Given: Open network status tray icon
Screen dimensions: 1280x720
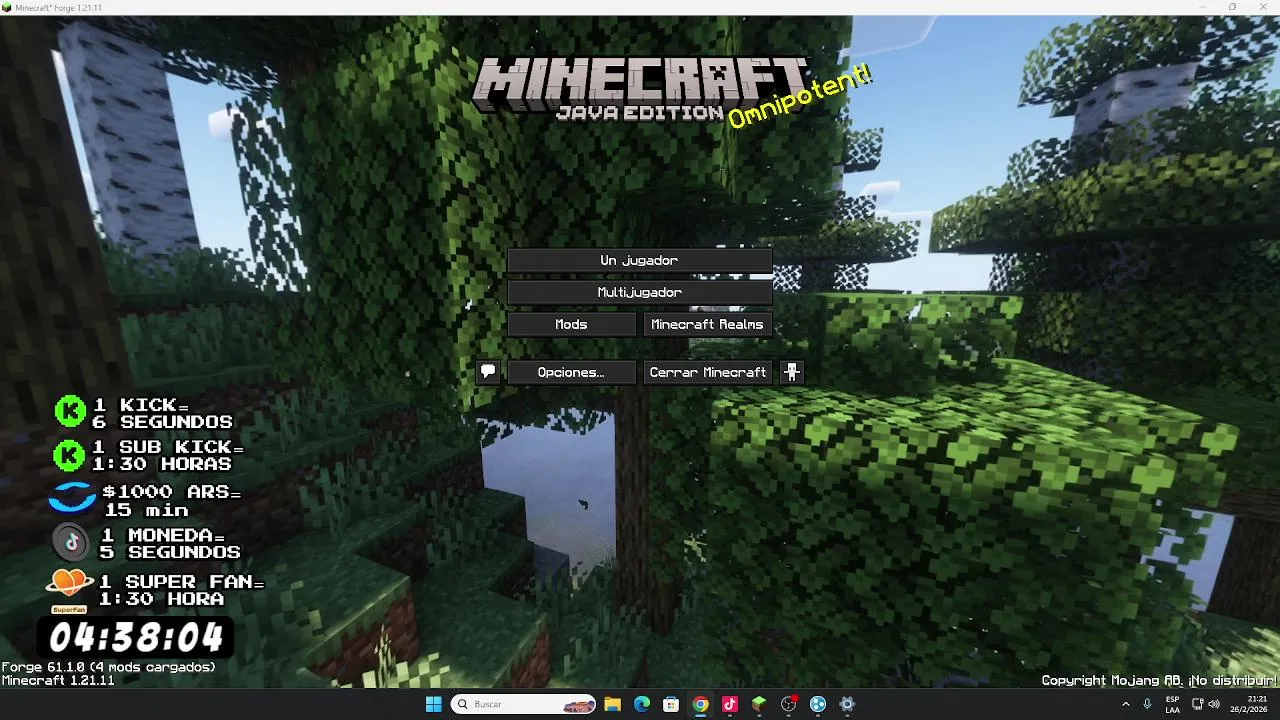Looking at the screenshot, I should click(1197, 704).
